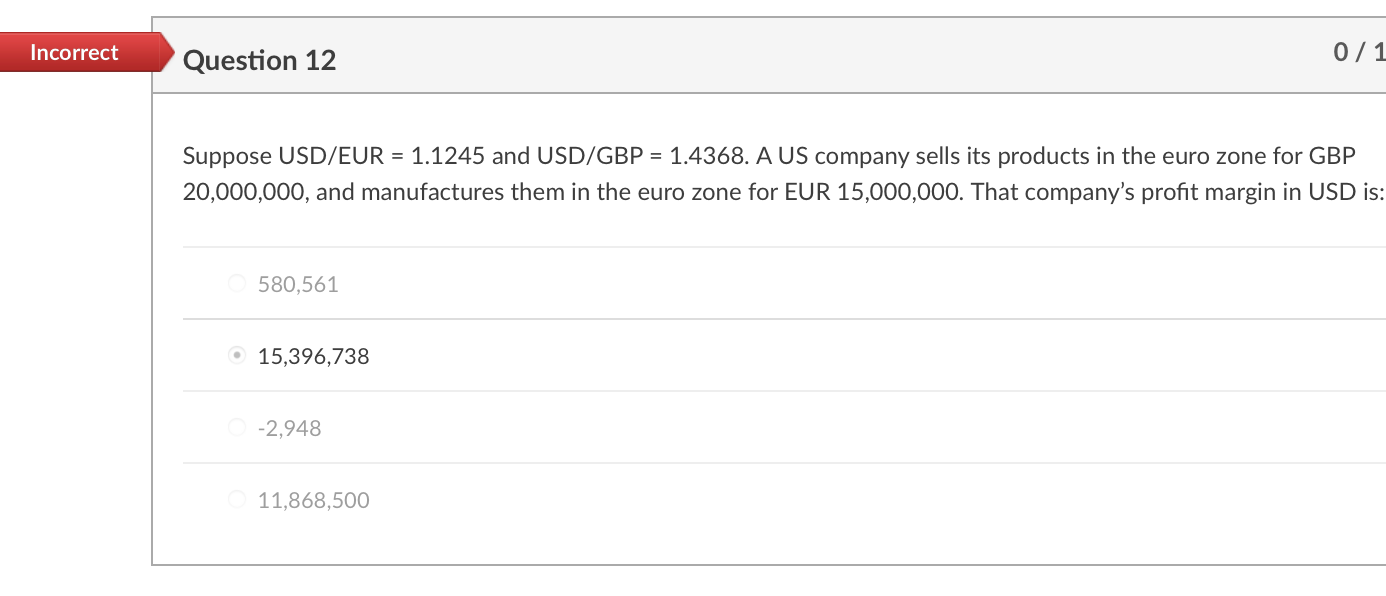This screenshot has height=596, width=1386.
Task: Click the question card border
Action: pos(152,300)
